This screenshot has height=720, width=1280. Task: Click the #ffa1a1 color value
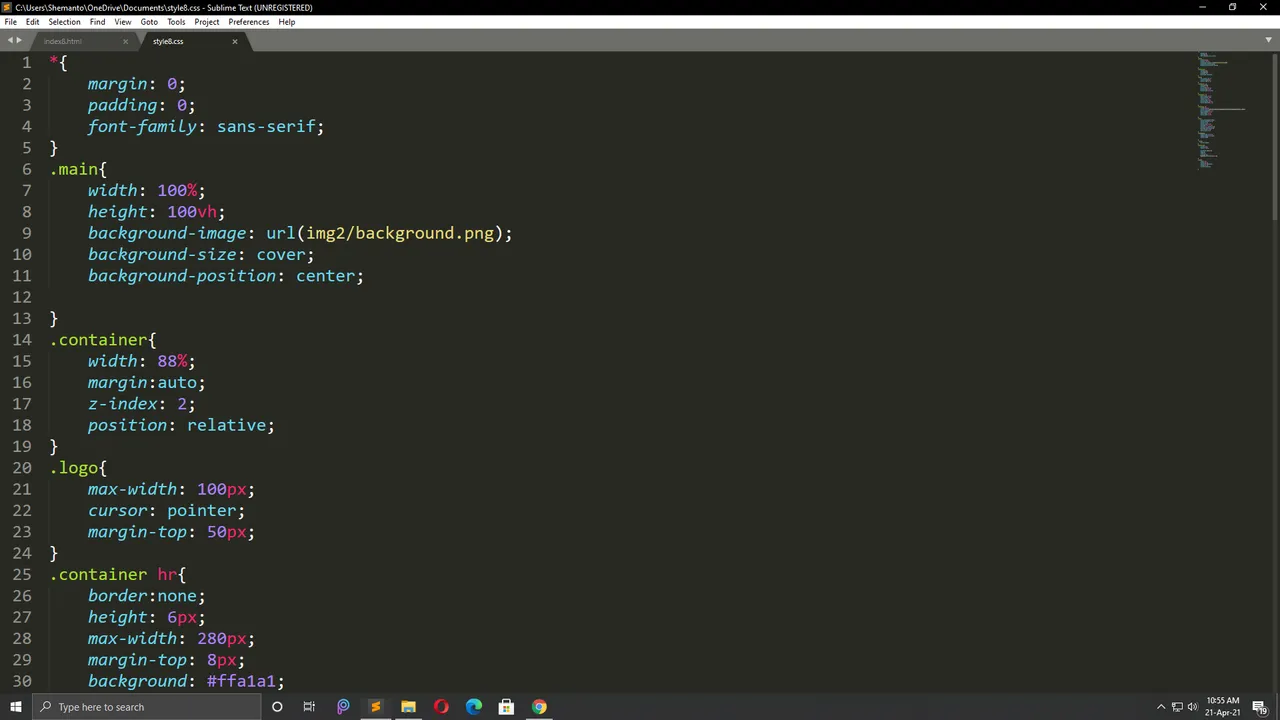[x=241, y=681]
